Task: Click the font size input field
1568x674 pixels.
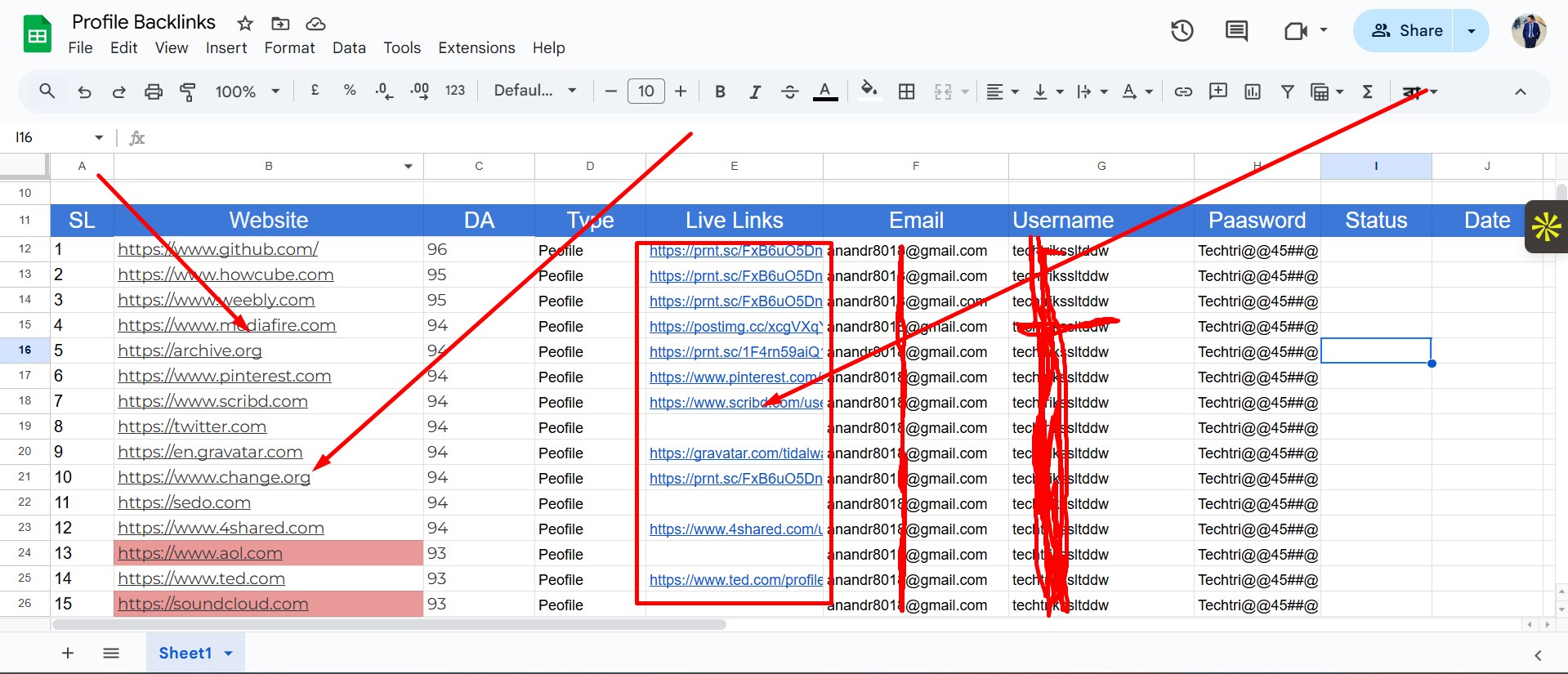Action: point(646,92)
